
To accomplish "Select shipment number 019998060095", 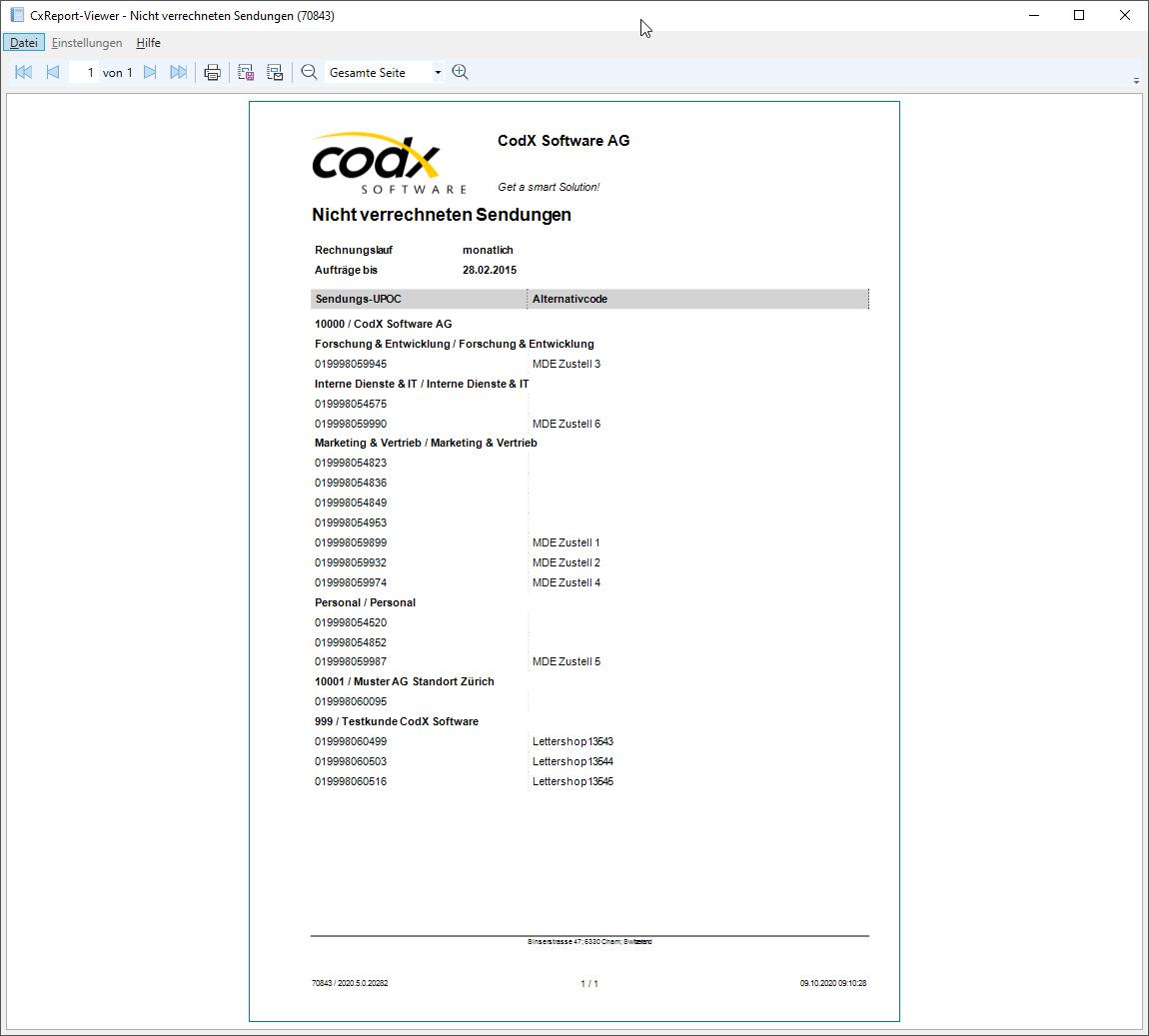I will point(351,702).
